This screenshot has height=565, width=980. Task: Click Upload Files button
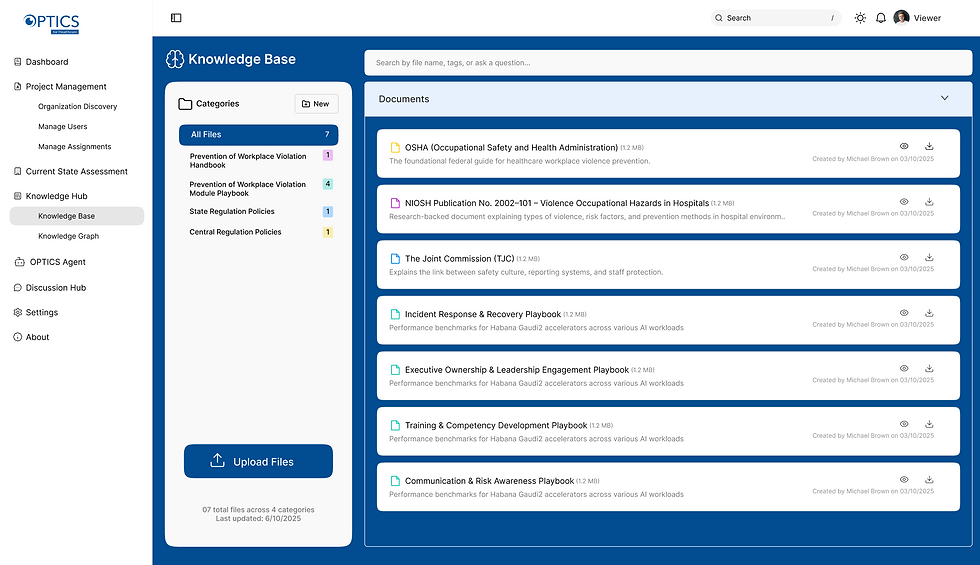tap(258, 461)
